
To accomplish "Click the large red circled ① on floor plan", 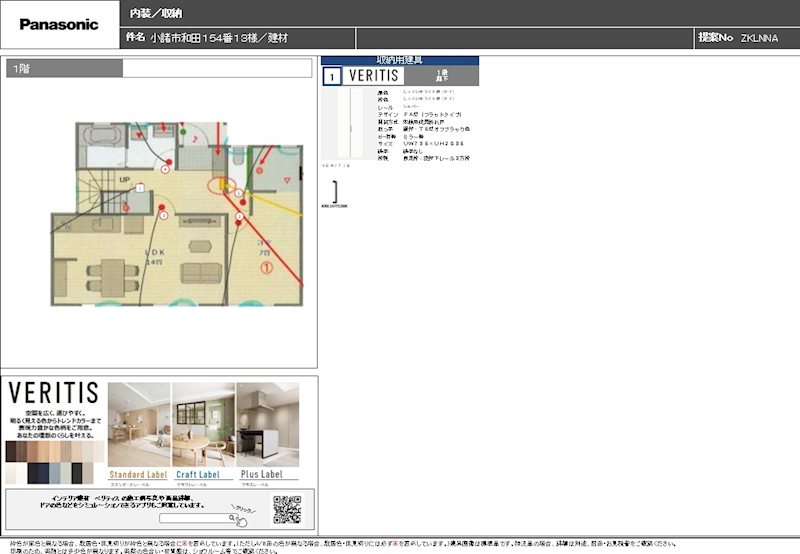I will pos(266,267).
